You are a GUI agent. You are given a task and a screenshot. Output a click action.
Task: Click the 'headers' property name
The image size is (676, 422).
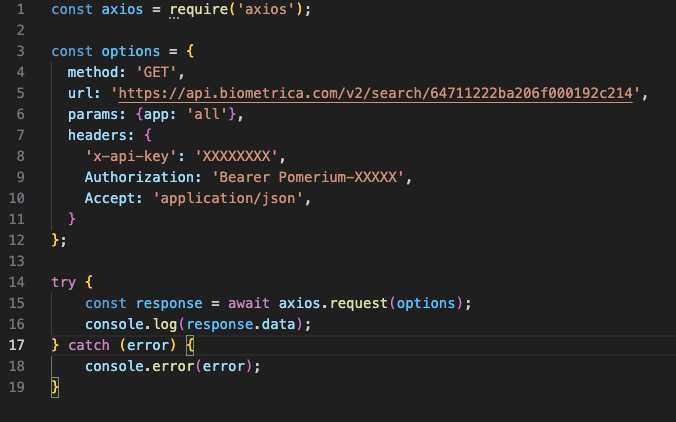[97, 135]
